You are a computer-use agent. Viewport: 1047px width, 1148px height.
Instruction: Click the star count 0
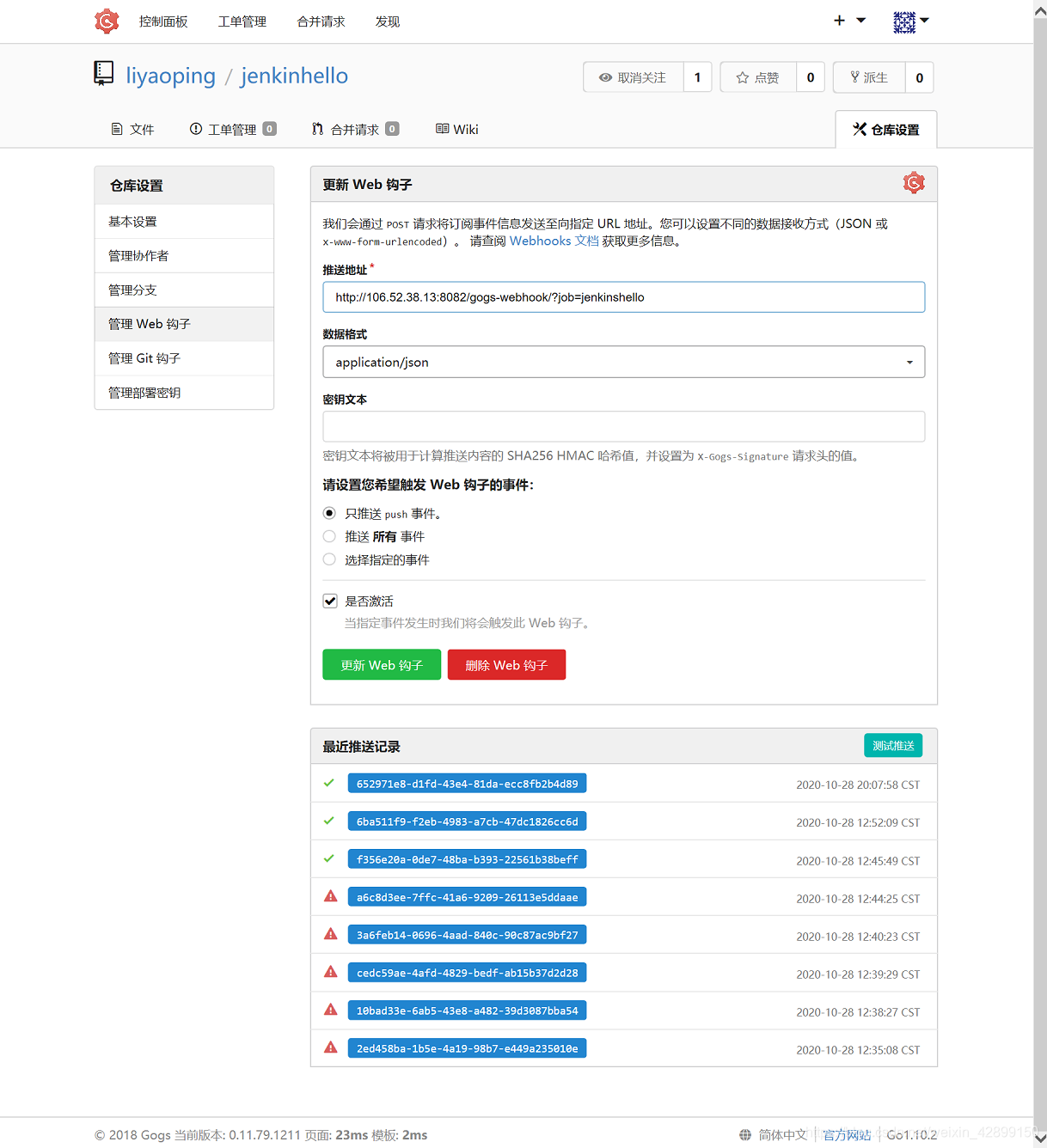click(x=811, y=77)
